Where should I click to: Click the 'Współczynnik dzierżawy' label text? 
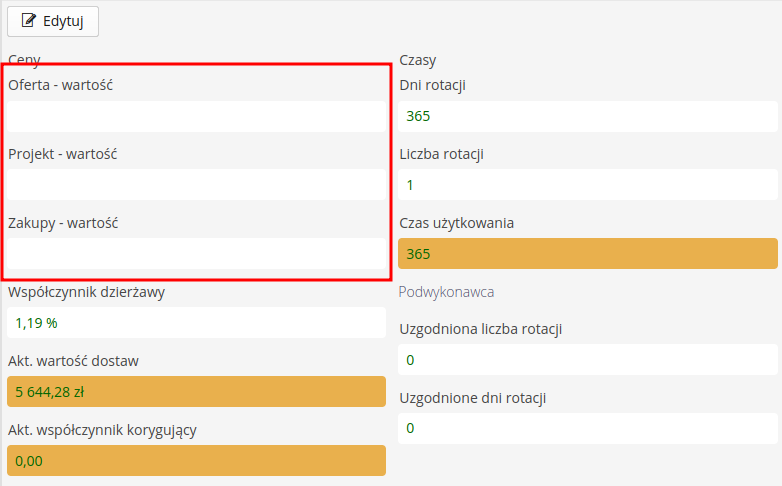click(x=86, y=292)
